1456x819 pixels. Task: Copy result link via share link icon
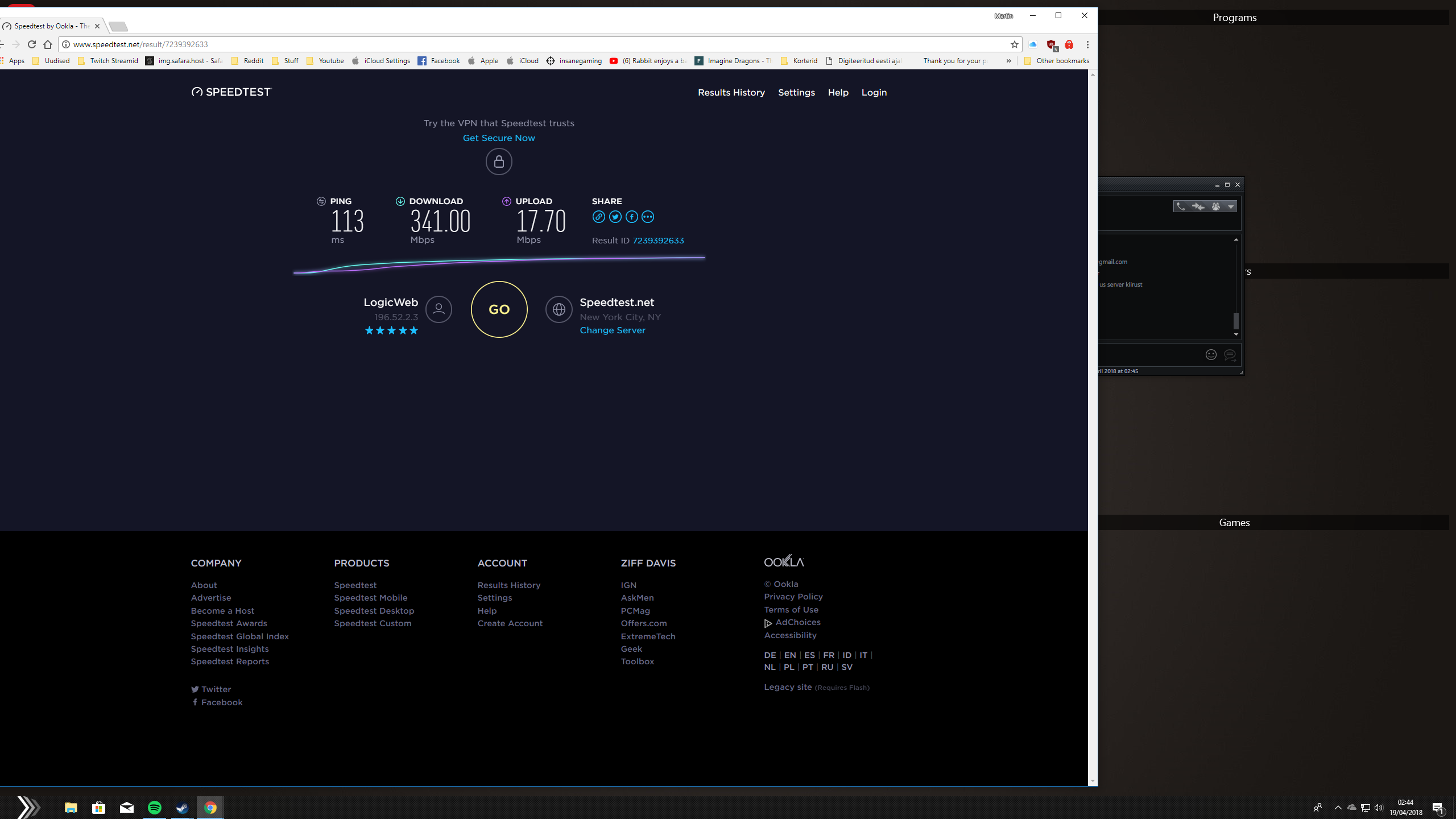[x=598, y=217]
